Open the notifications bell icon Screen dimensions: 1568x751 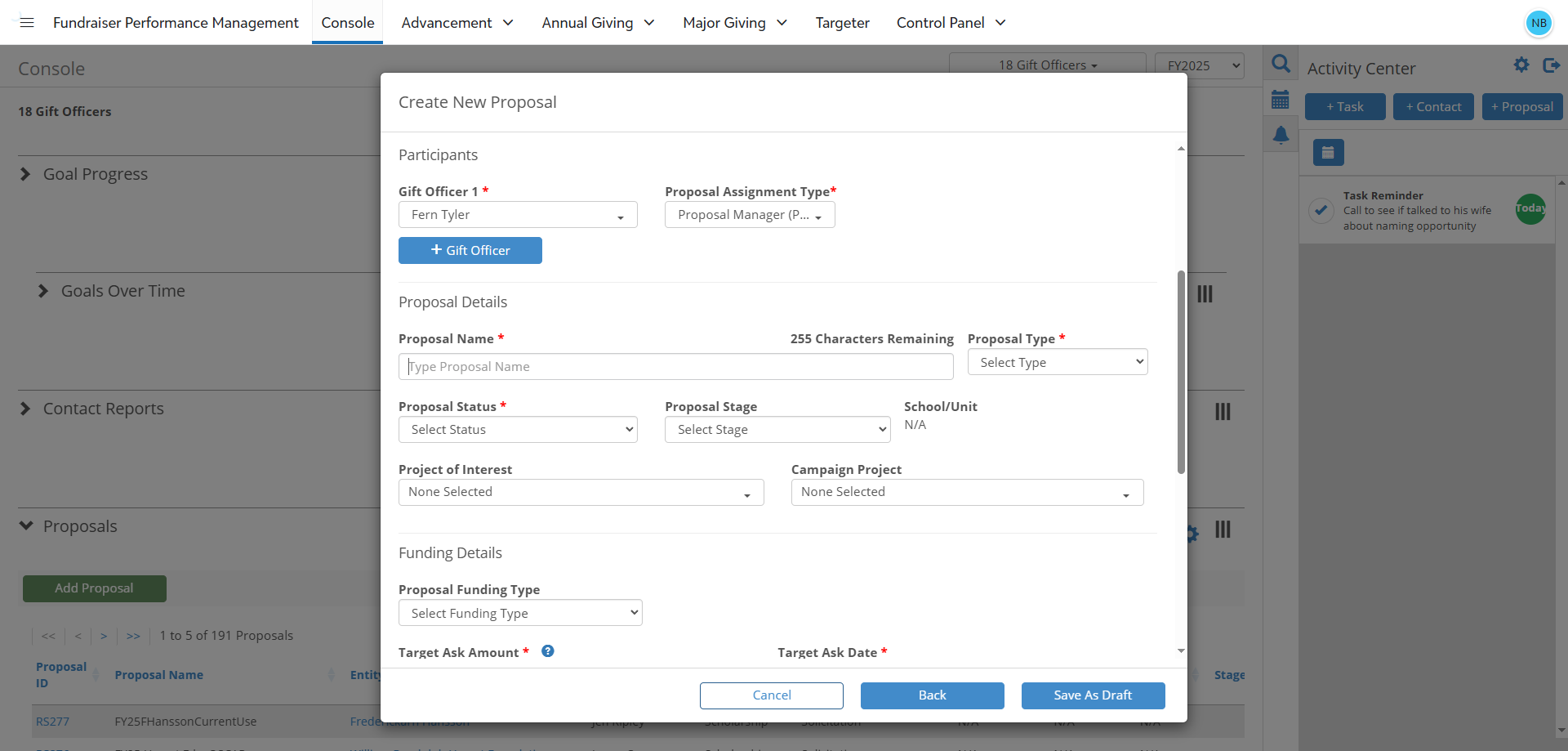pos(1281,135)
